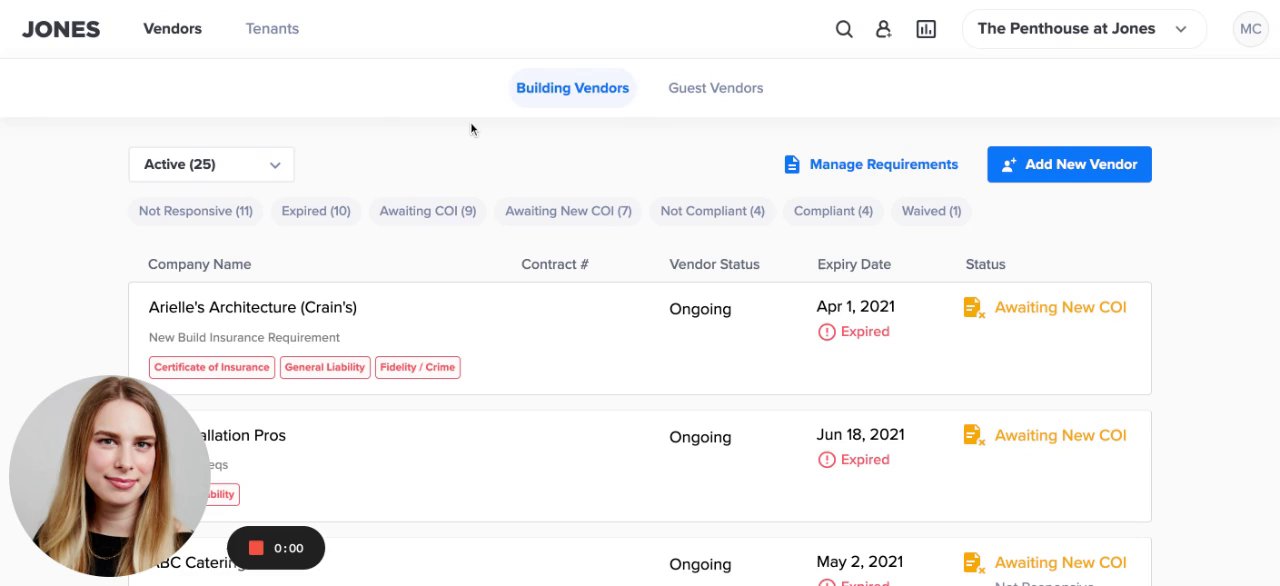Expand the Active (25) dropdown
The width and height of the screenshot is (1280, 586).
(211, 165)
